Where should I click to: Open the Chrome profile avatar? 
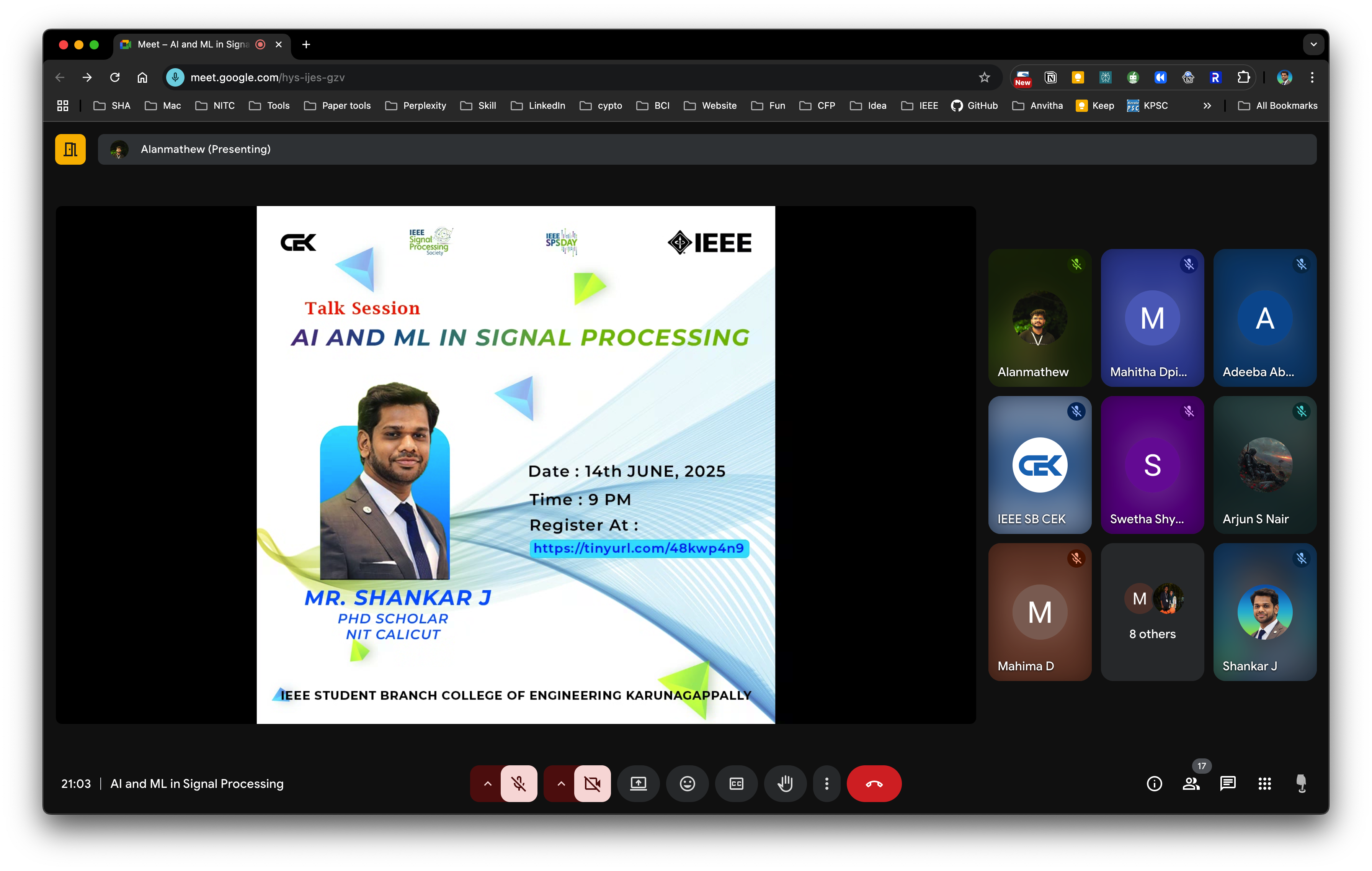pos(1284,77)
